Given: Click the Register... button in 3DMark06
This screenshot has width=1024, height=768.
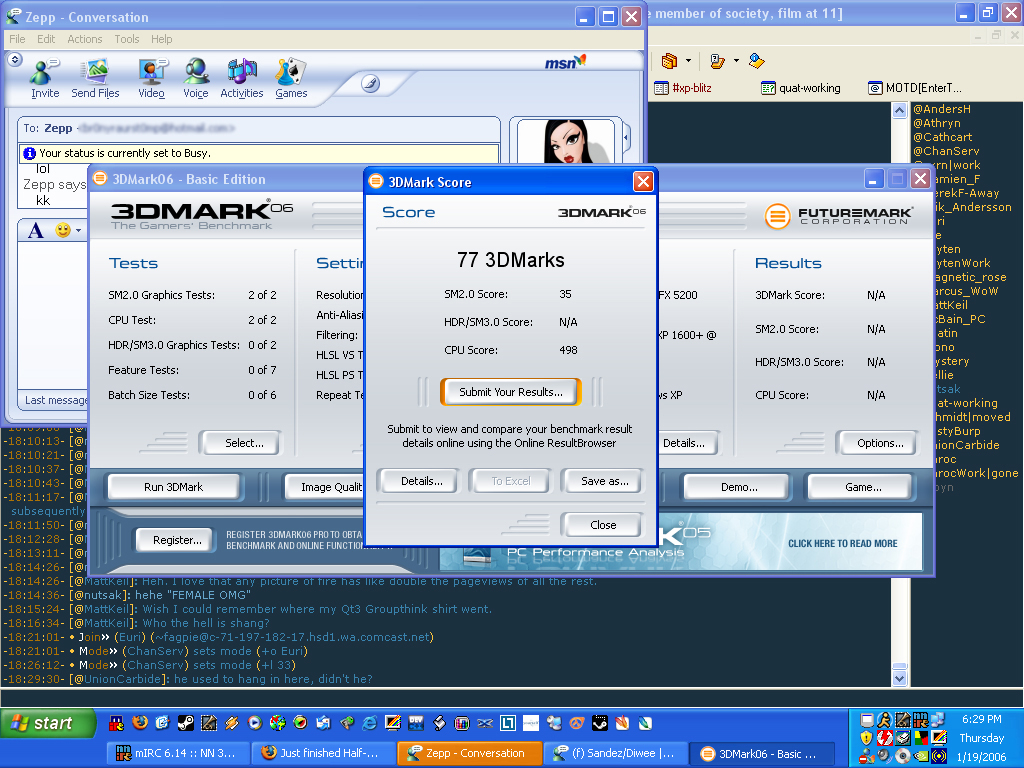Looking at the screenshot, I should tap(177, 540).
